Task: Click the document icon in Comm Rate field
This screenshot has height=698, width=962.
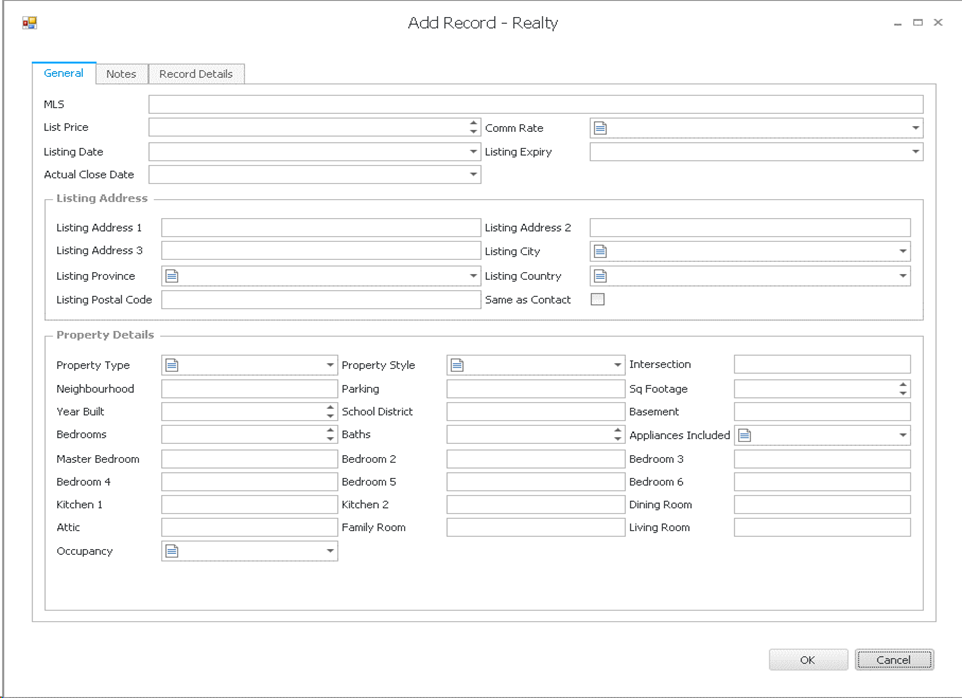Action: click(600, 128)
